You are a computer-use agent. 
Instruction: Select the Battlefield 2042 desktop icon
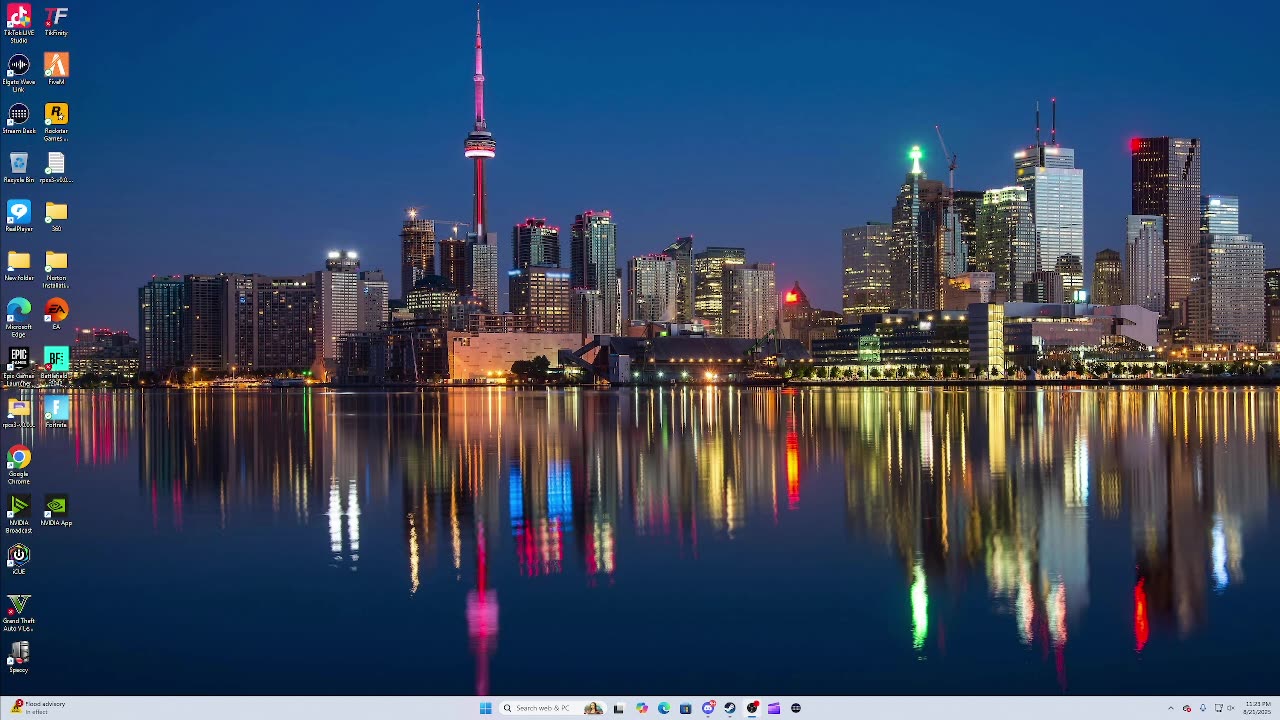pos(56,367)
